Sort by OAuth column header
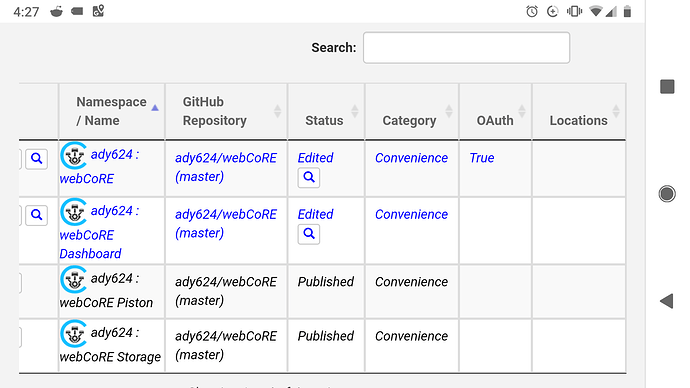 click(x=495, y=111)
